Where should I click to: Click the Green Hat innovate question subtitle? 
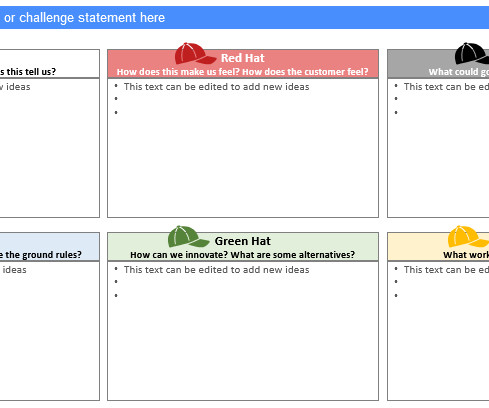[243, 255]
